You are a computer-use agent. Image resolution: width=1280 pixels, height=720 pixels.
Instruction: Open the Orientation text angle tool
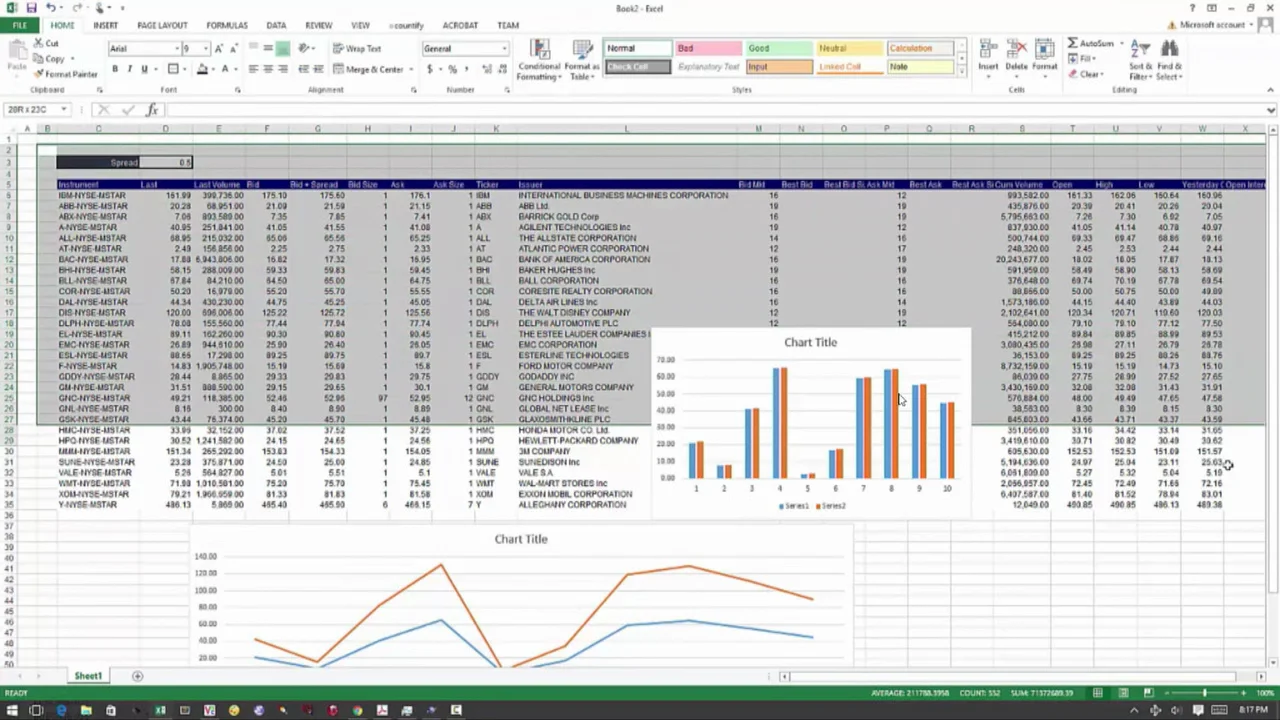coord(305,48)
